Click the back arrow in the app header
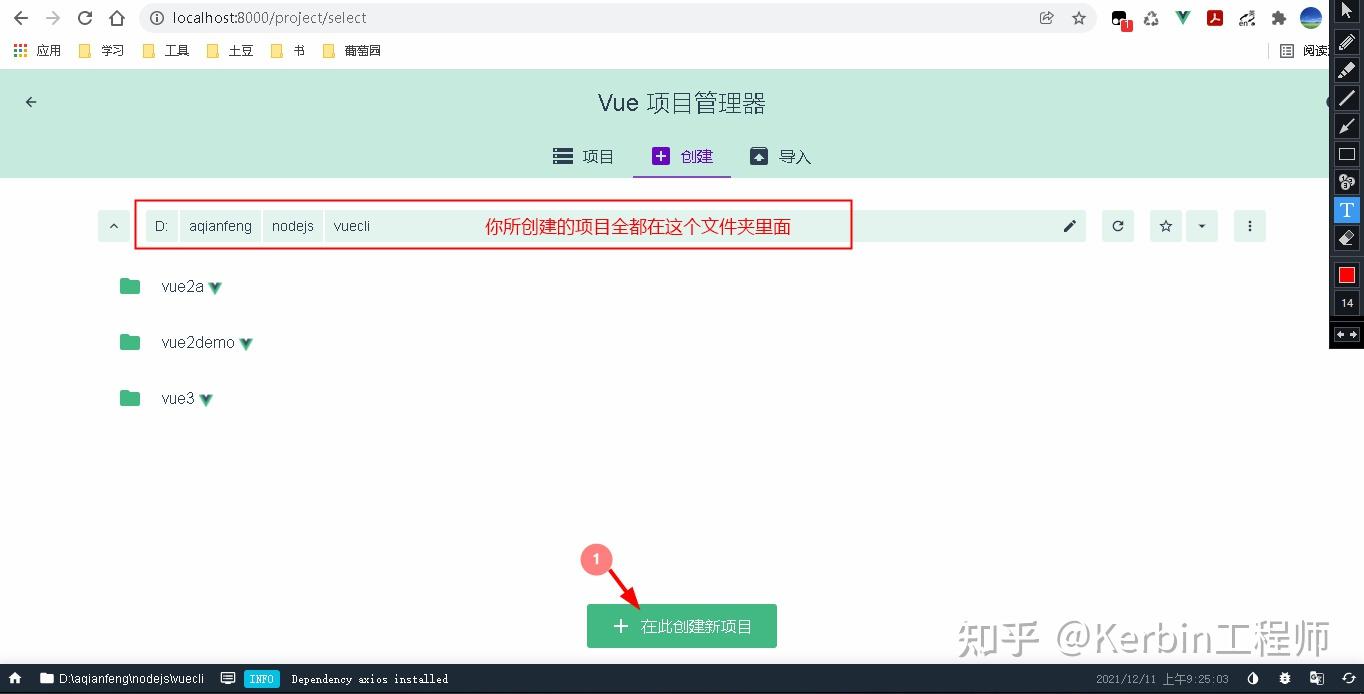 pyautogui.click(x=30, y=101)
